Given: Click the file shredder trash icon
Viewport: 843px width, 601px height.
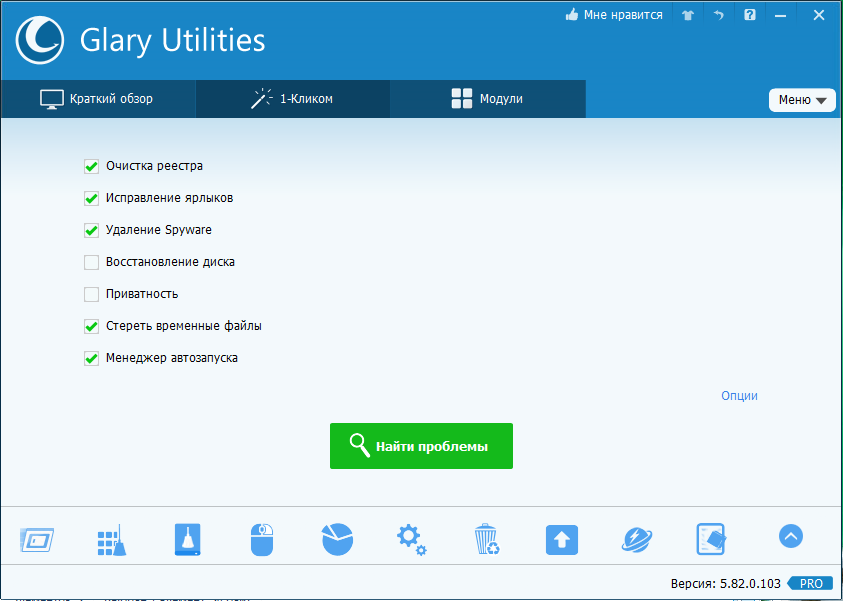Looking at the screenshot, I should [486, 538].
